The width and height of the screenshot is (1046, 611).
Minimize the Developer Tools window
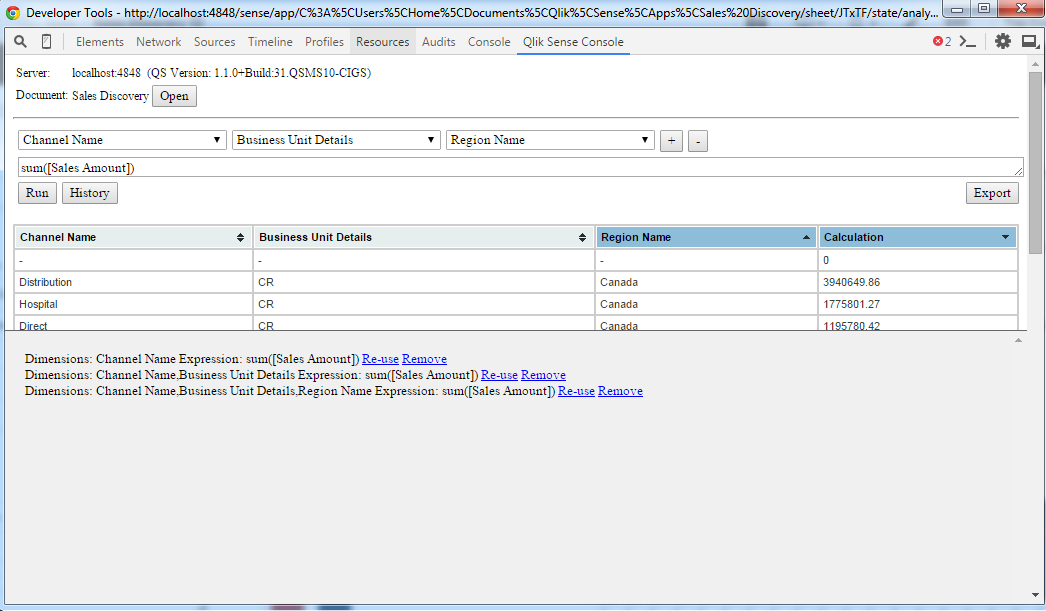(957, 9)
